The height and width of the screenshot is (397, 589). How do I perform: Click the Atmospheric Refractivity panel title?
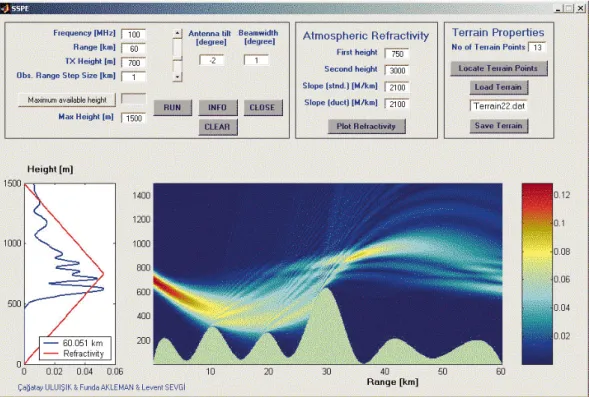pos(366,36)
